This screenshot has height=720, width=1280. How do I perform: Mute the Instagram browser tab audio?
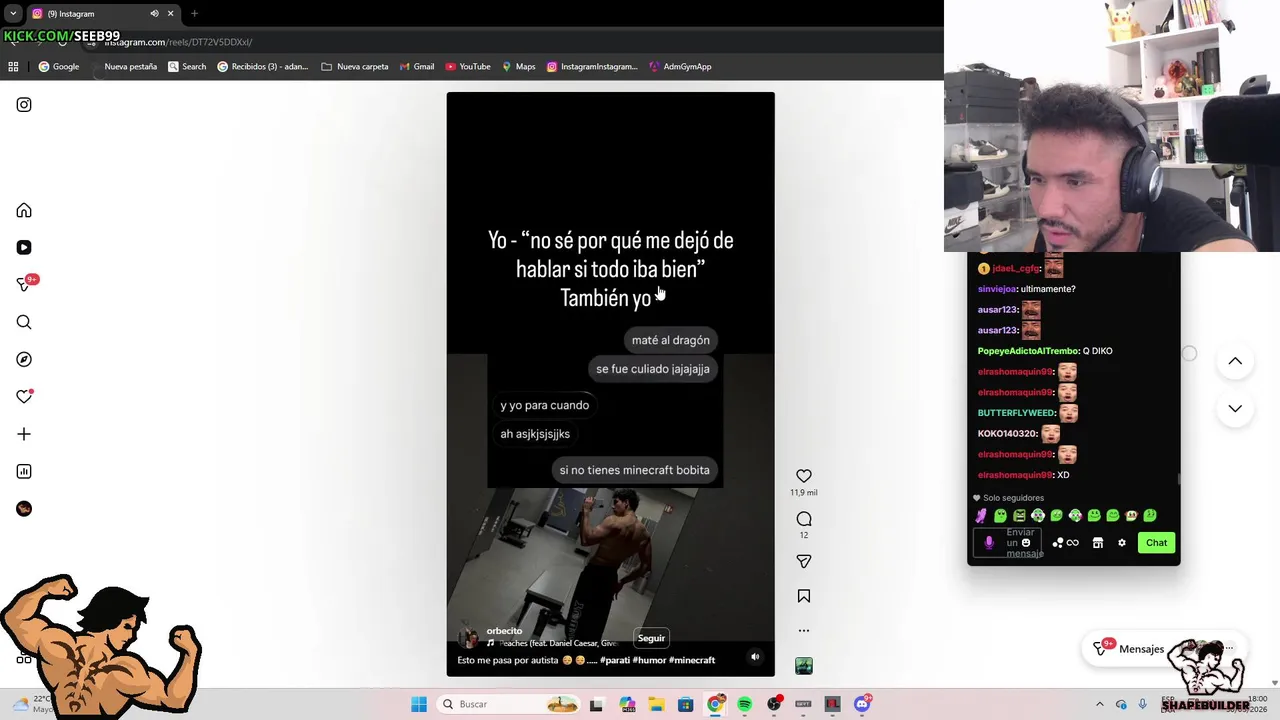154,14
